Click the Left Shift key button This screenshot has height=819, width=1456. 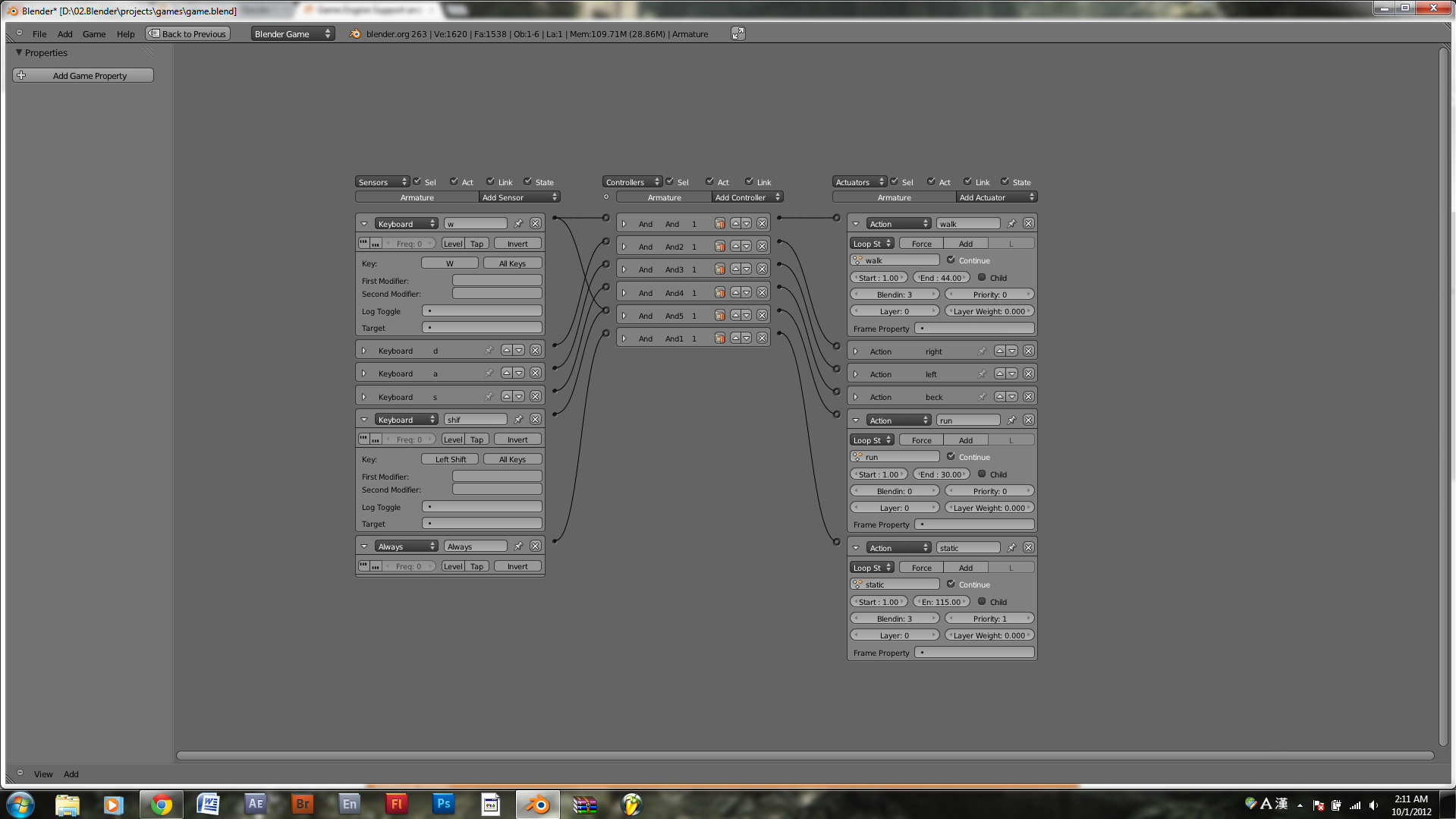450,458
